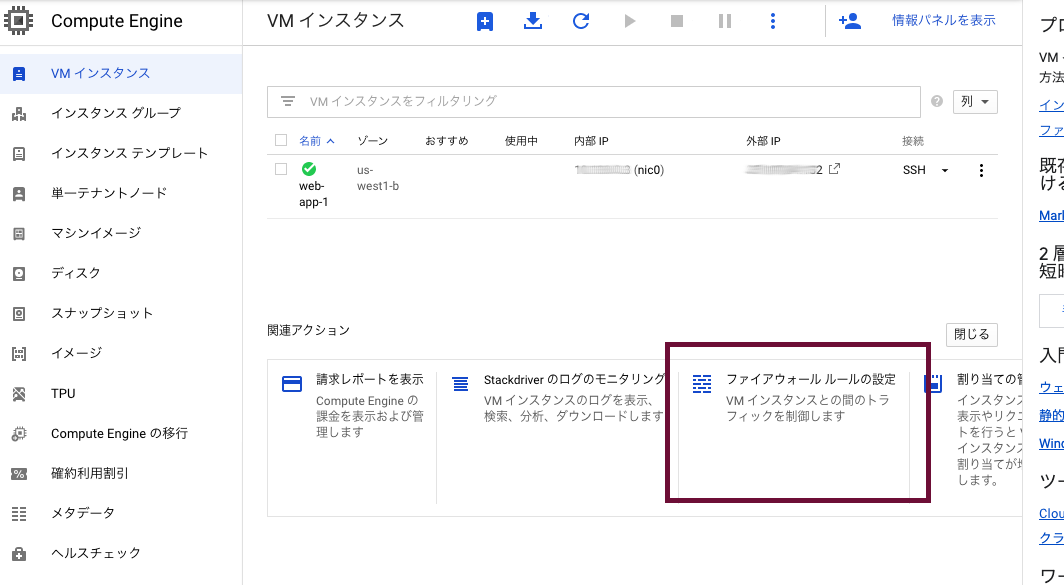
Task: Click the Stackdriver ログのモニタリング card icon
Action: pos(460,382)
